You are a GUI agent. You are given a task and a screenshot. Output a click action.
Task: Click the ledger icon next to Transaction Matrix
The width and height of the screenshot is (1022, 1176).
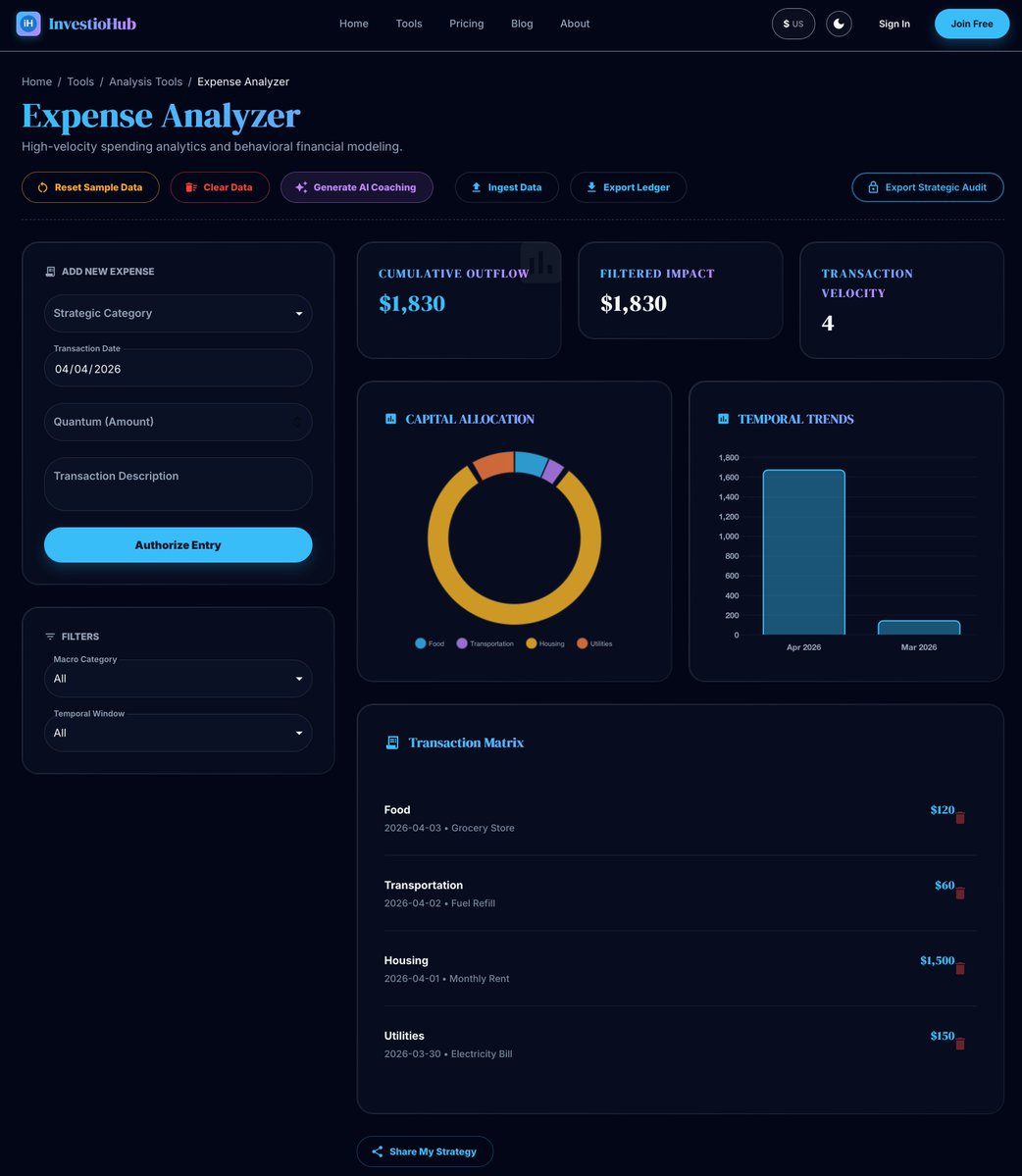[391, 742]
